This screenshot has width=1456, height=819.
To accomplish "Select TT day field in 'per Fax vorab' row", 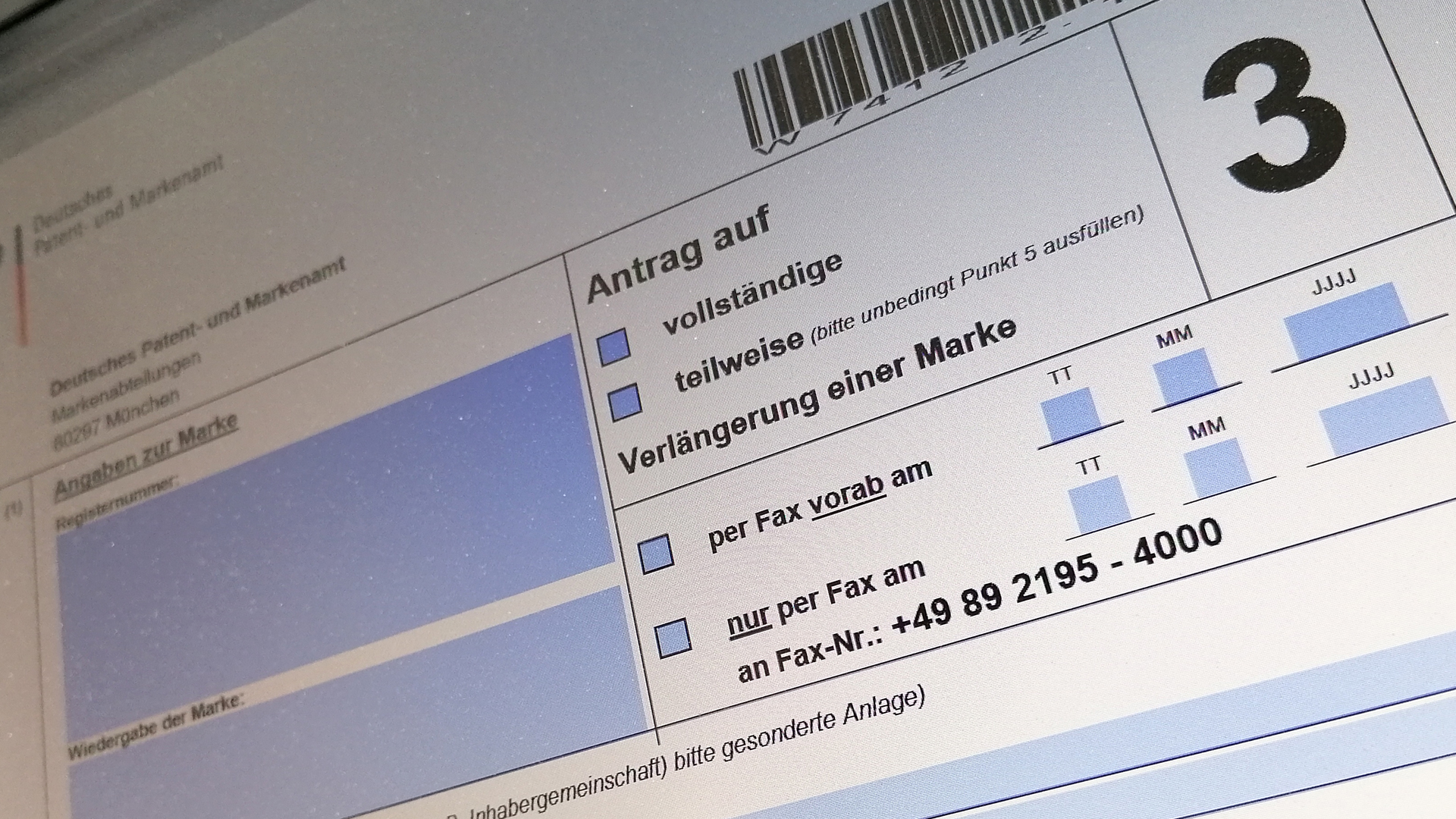I will [x=1071, y=416].
